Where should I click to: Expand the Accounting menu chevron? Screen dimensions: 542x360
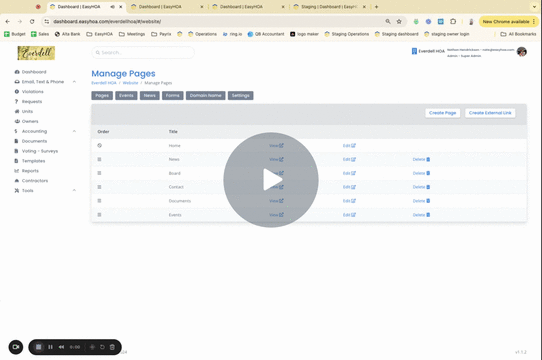pos(74,131)
